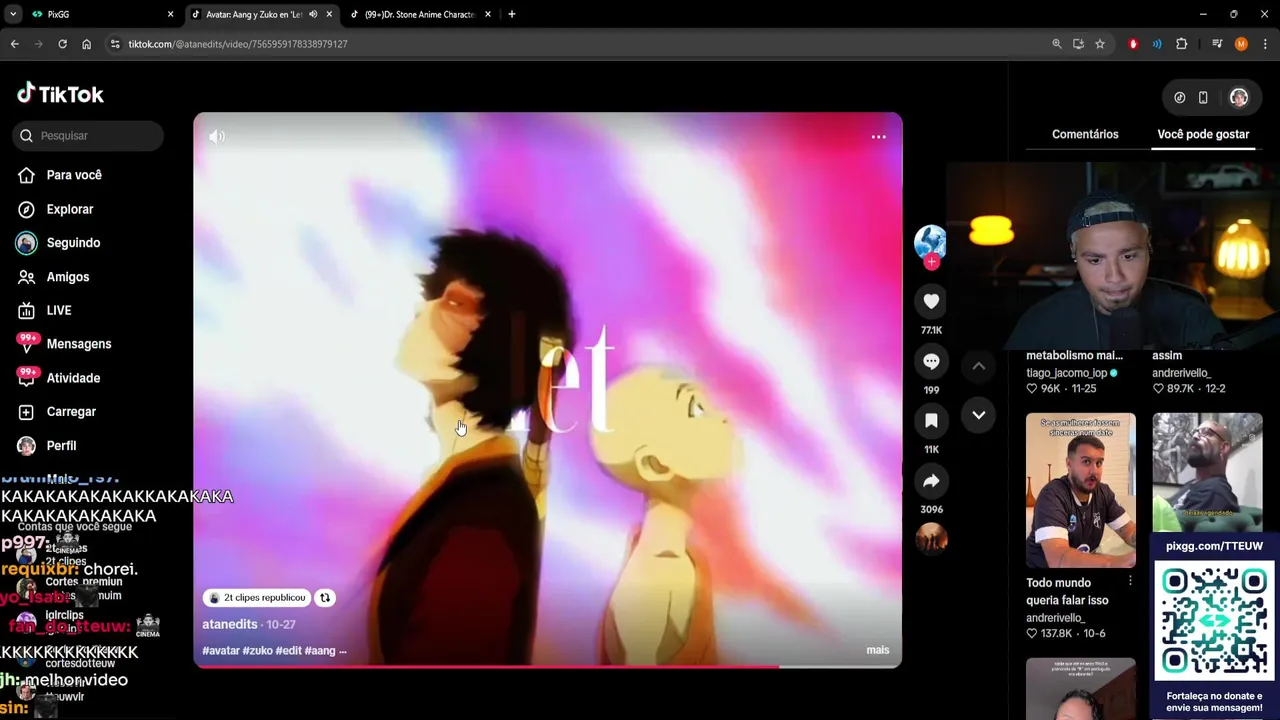Go to previous video with up chevron

978,366
